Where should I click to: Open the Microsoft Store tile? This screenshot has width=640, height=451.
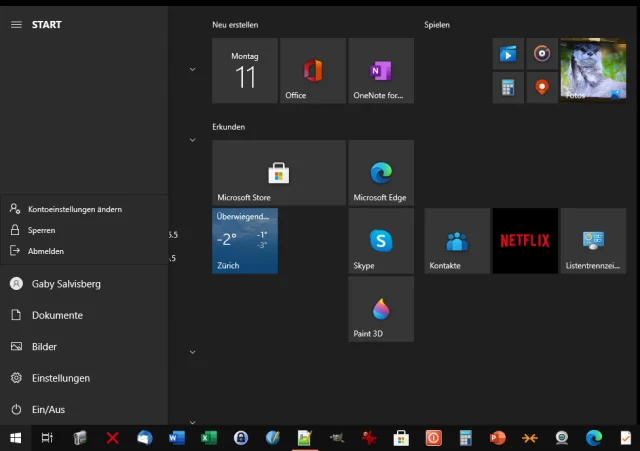278,173
